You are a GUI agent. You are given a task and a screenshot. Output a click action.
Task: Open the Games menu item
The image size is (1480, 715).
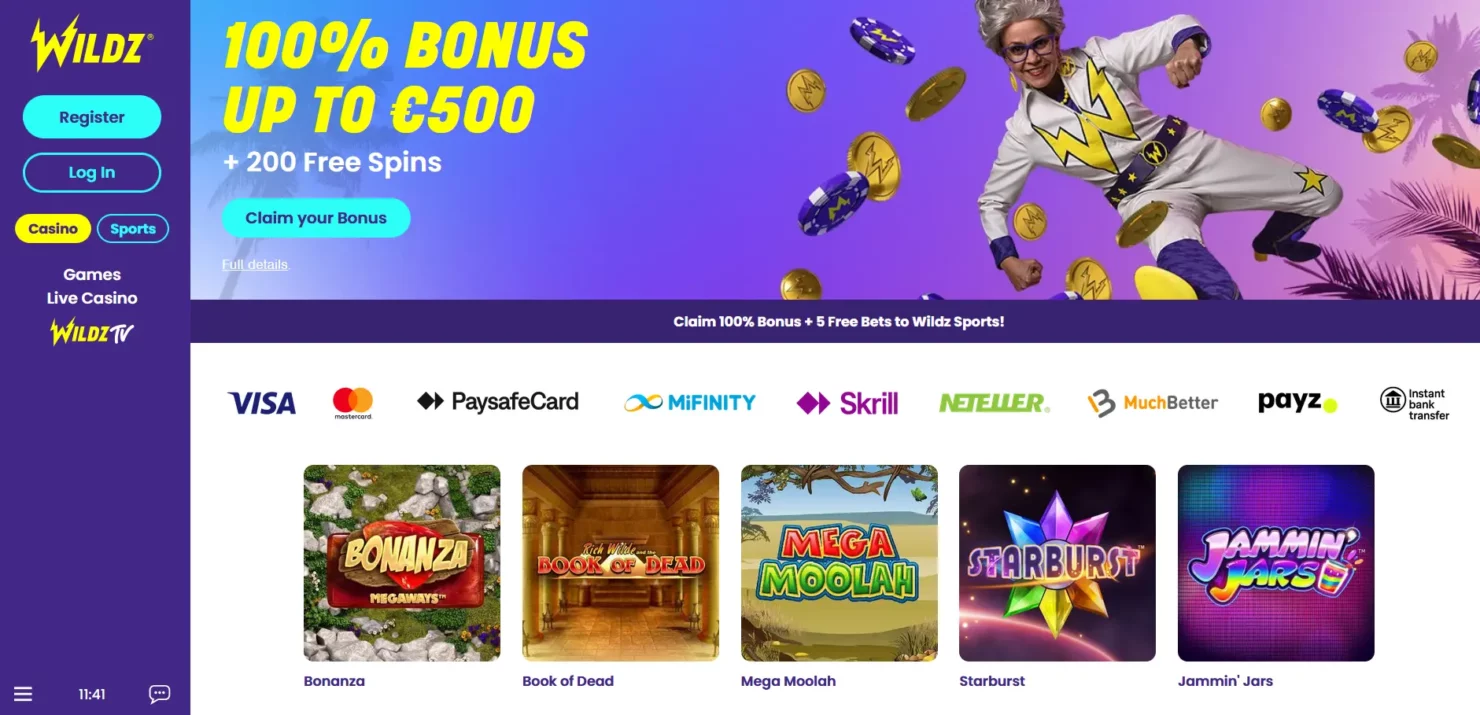click(92, 274)
